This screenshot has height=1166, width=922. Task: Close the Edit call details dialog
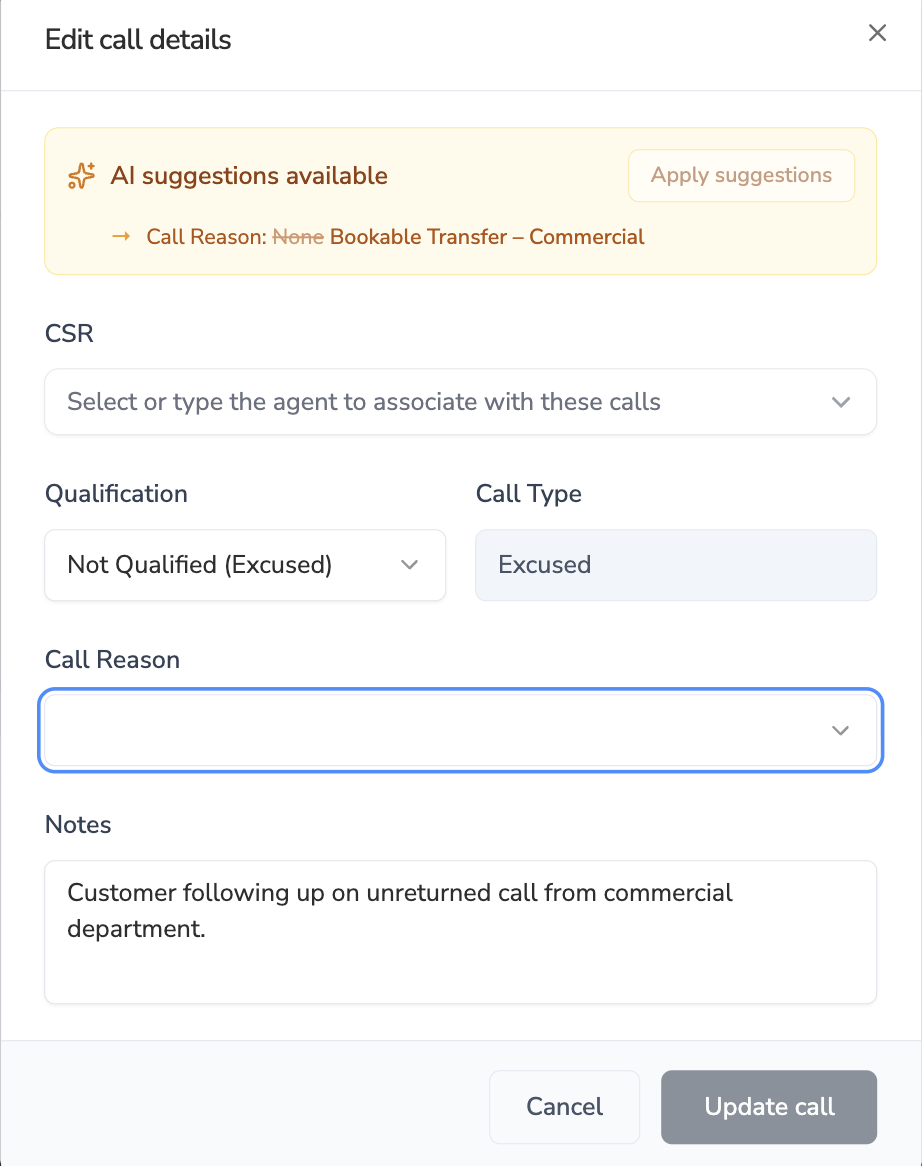click(x=877, y=33)
